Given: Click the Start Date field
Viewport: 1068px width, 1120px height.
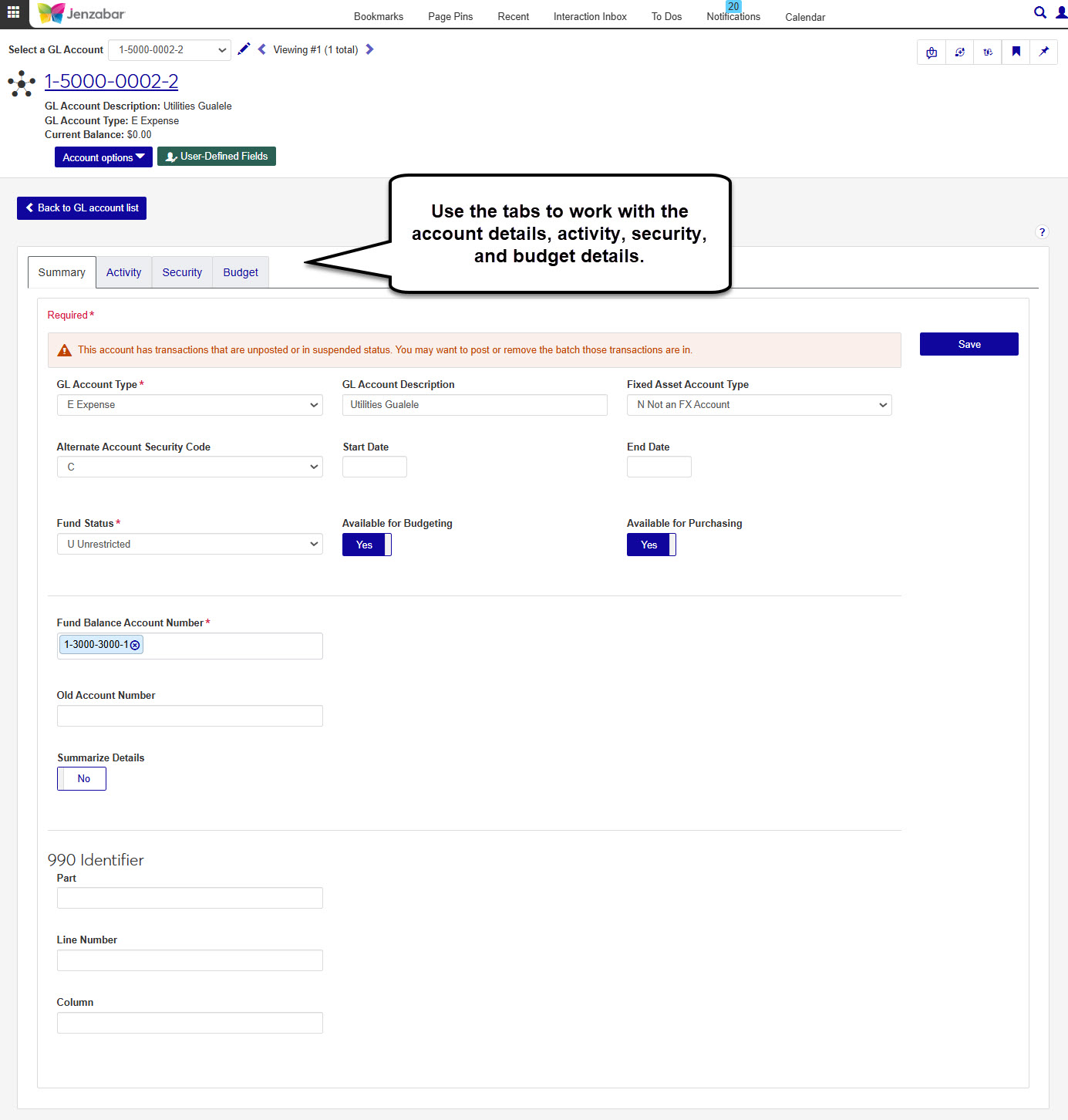Looking at the screenshot, I should [375, 467].
